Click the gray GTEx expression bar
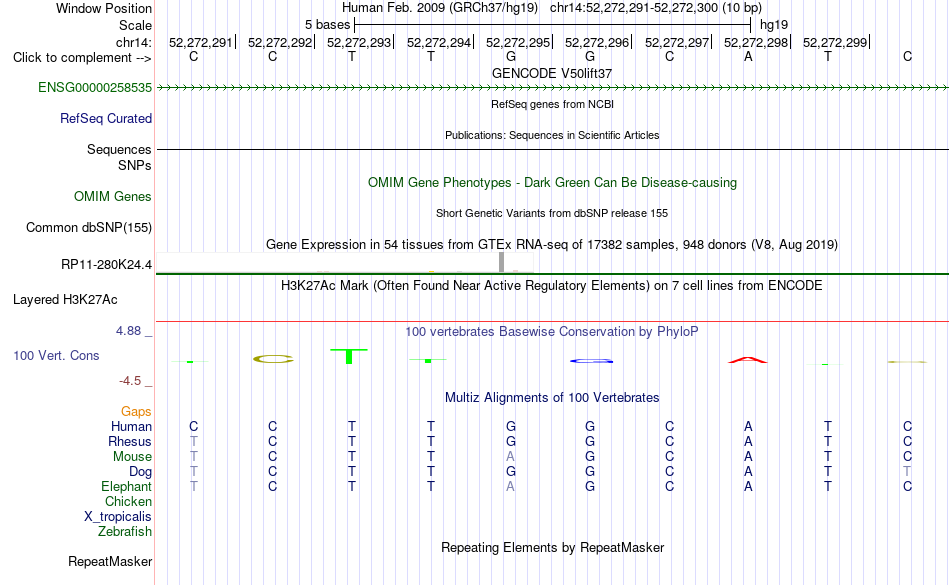Screen dimensions: 950x585 pos(502,262)
